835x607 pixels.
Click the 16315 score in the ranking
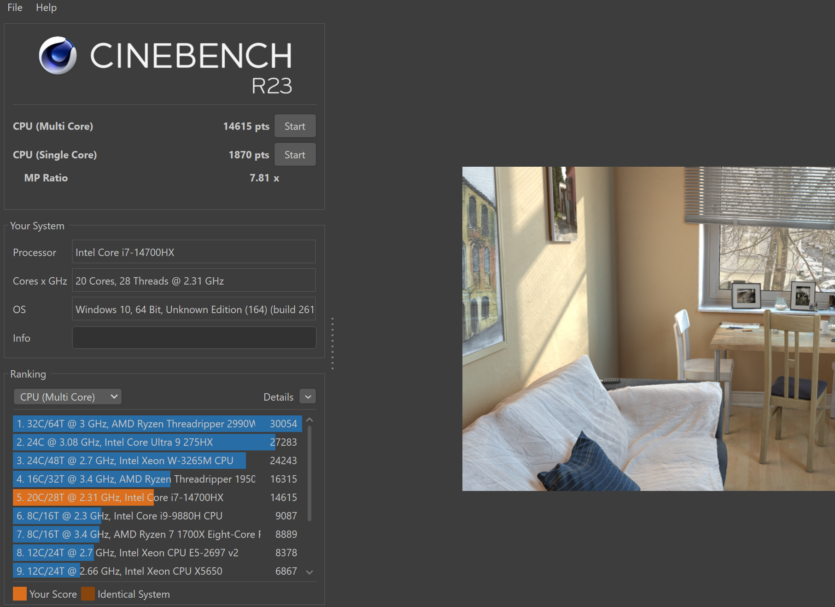coord(283,479)
